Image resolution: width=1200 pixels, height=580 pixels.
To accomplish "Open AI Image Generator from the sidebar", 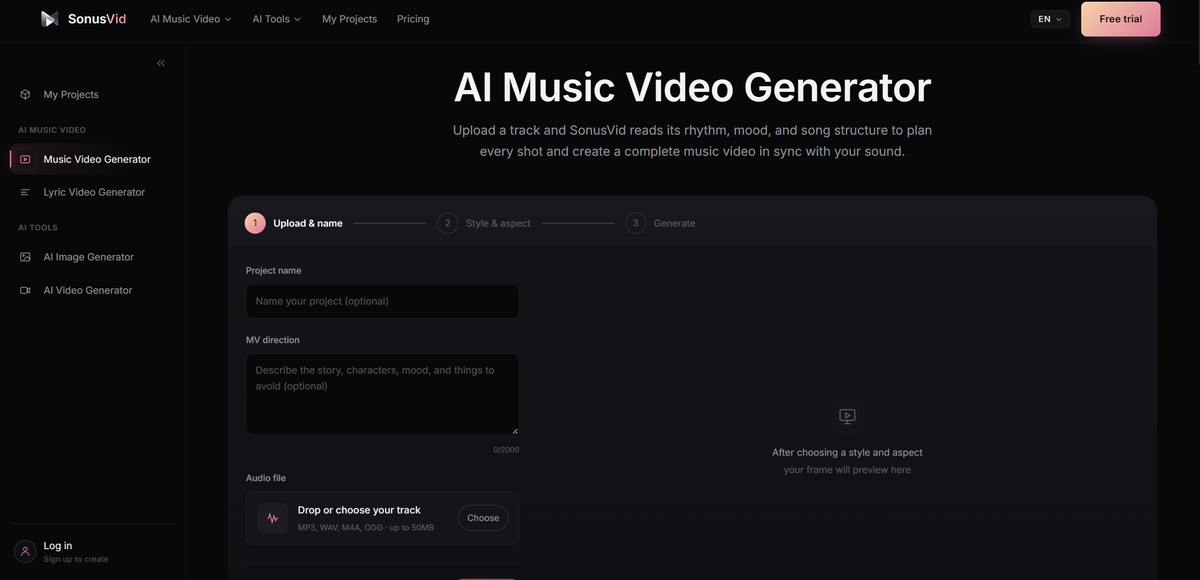I will click(x=93, y=257).
